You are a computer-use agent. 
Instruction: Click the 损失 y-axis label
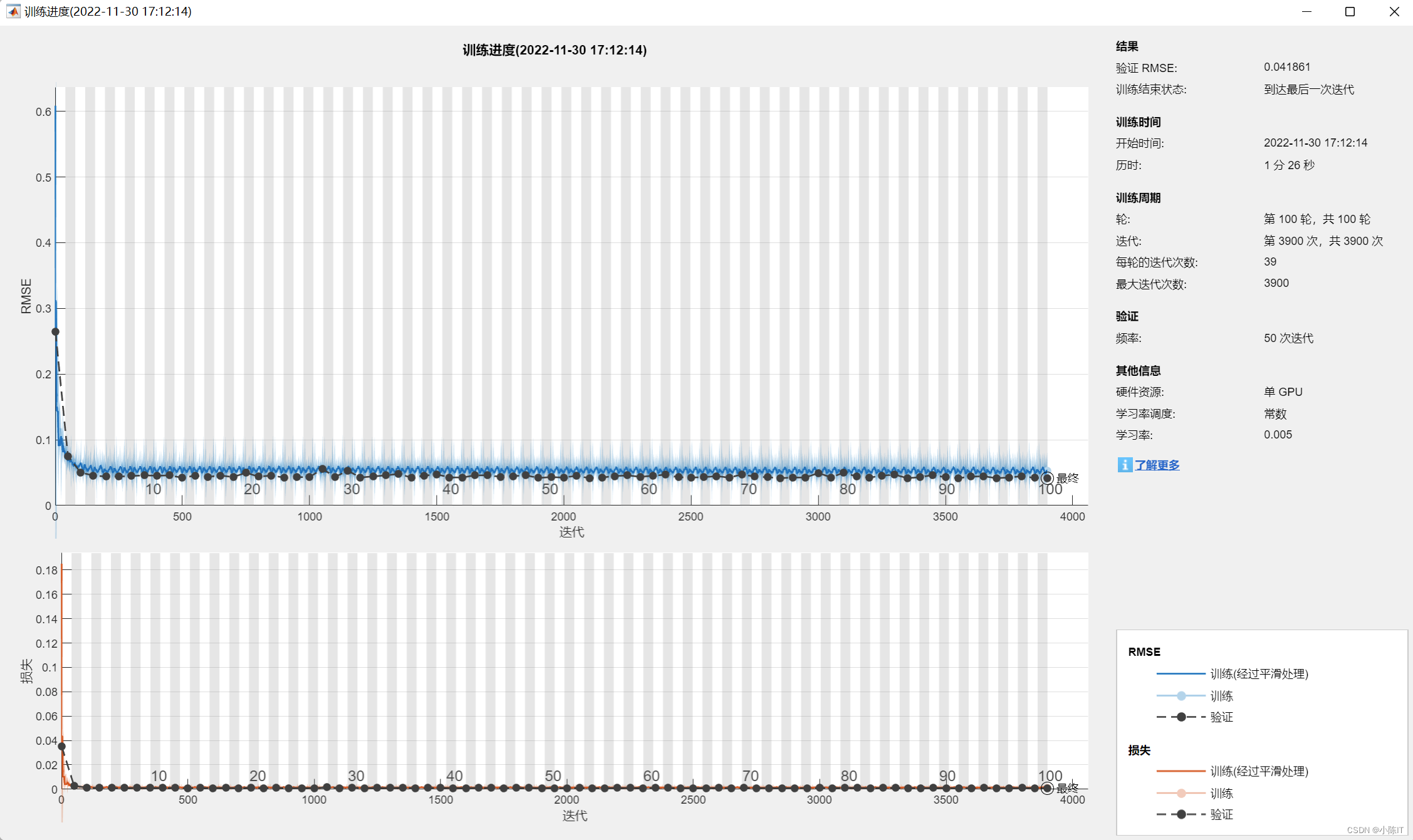pos(26,671)
